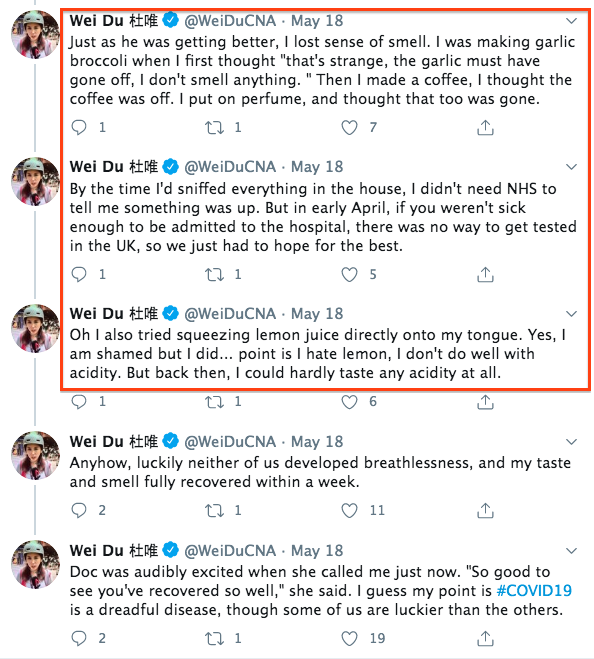Share the final COVID19 tweet
The image size is (594, 659).
coord(485,638)
